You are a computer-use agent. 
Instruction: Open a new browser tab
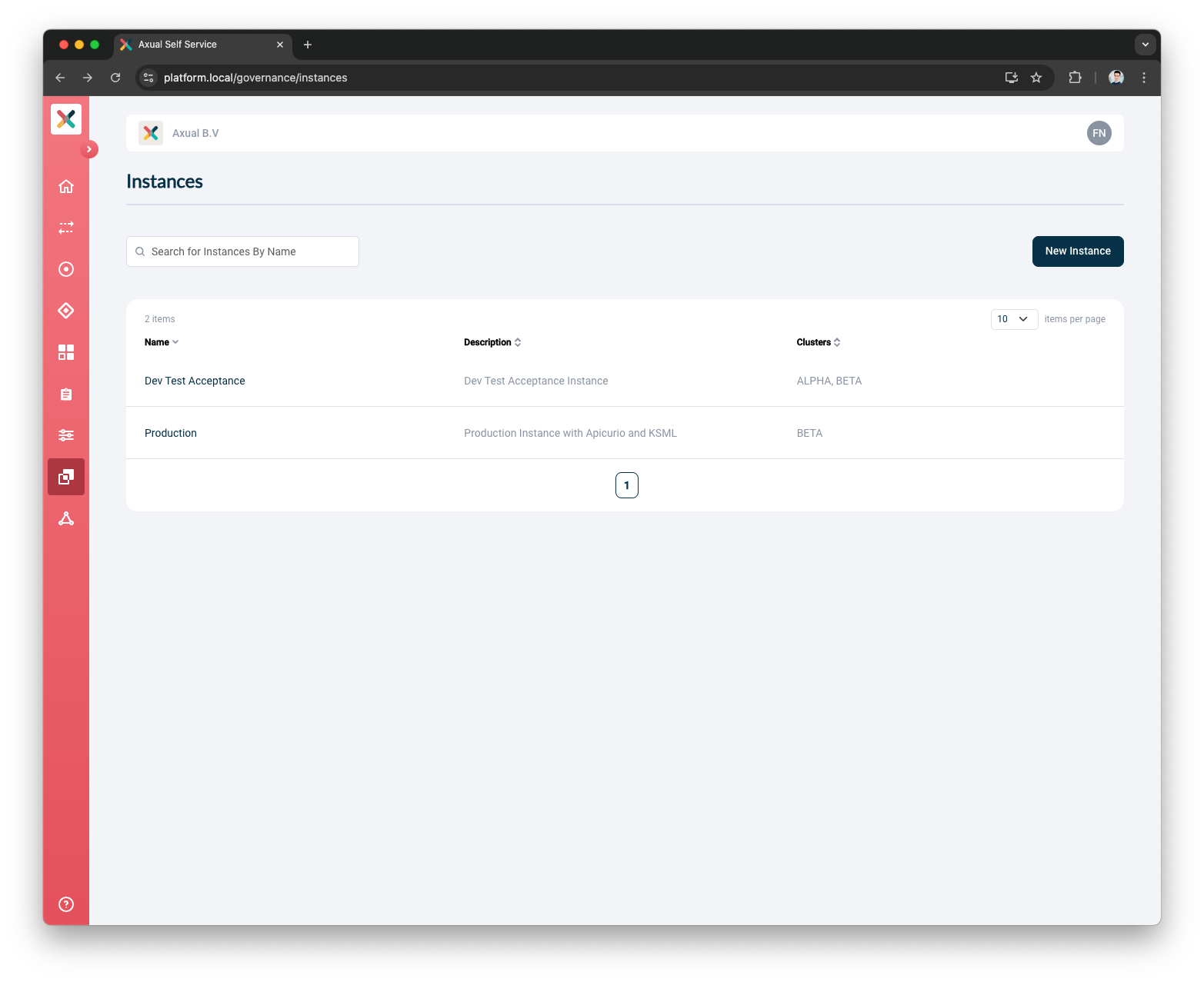[308, 45]
